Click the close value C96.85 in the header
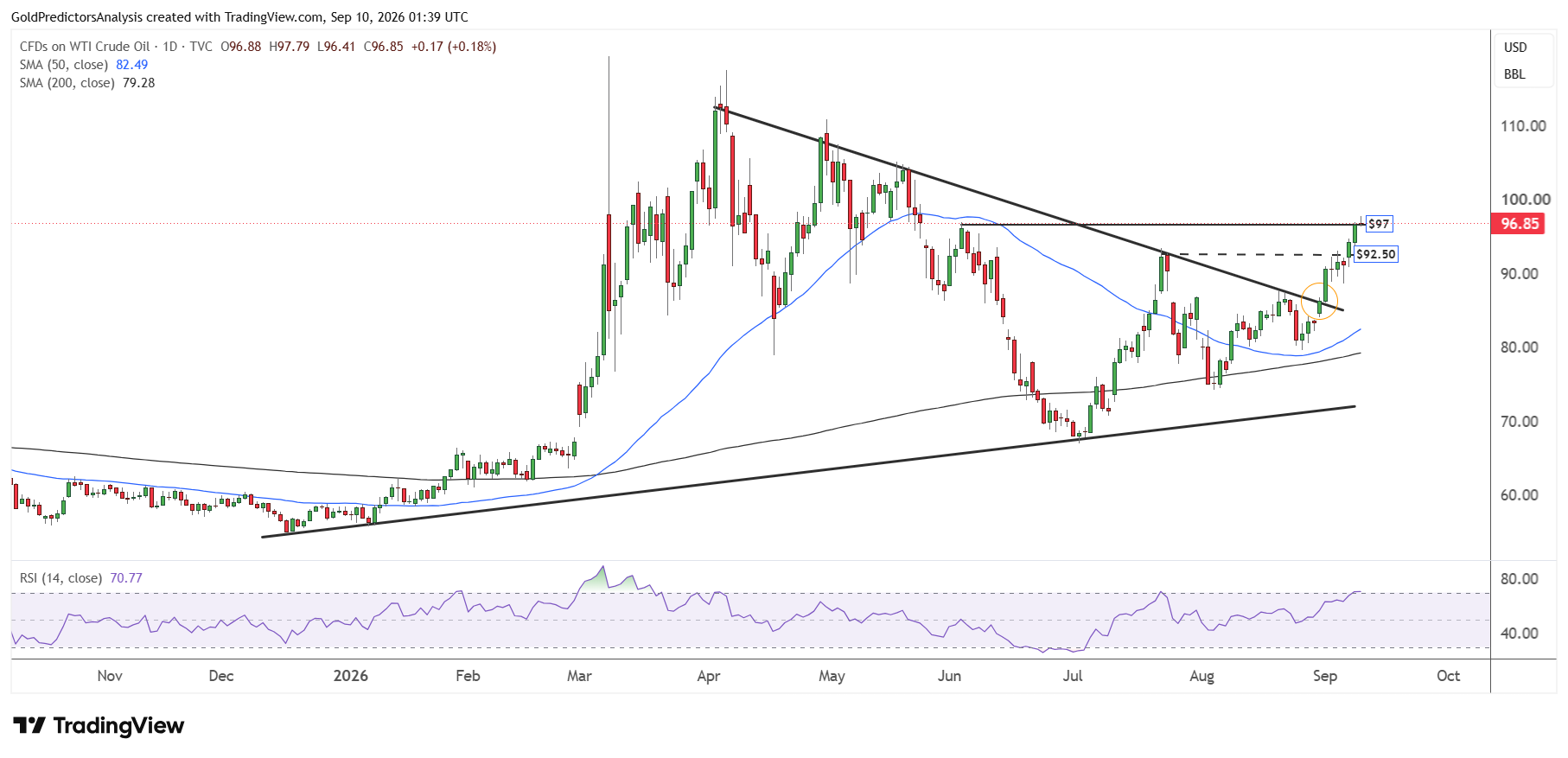Image resolution: width=1568 pixels, height=758 pixels. pos(383,47)
